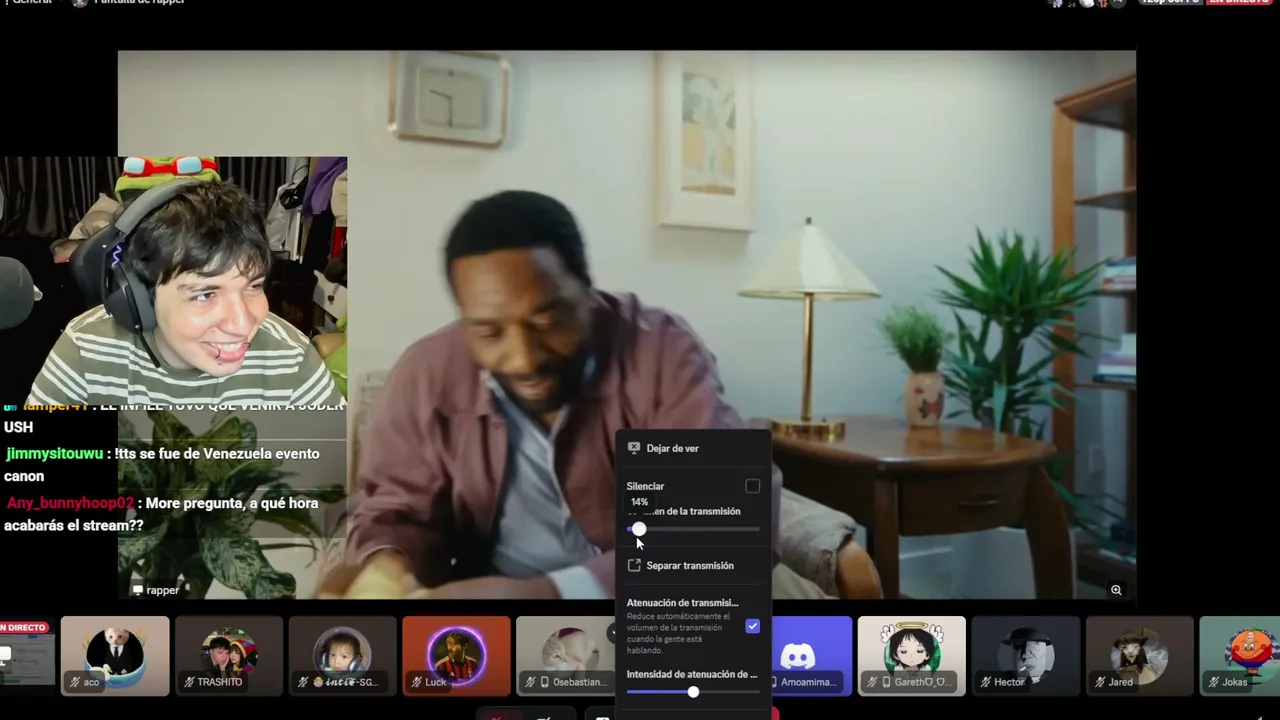This screenshot has height=720, width=1280.
Task: Tick the Silenciar checkbox
Action: 752,486
